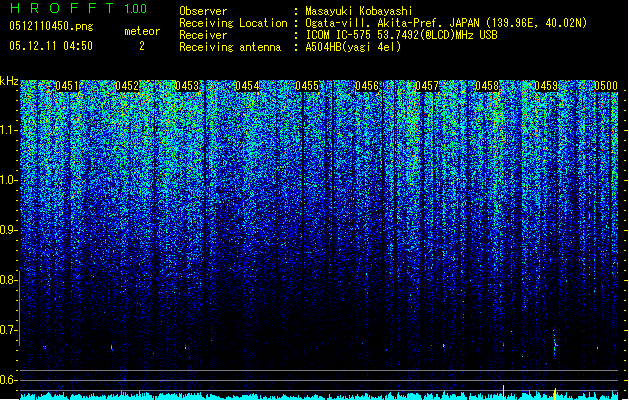Click the 0.9 kHz axis label
This screenshot has height=400, width=629.
point(8,230)
